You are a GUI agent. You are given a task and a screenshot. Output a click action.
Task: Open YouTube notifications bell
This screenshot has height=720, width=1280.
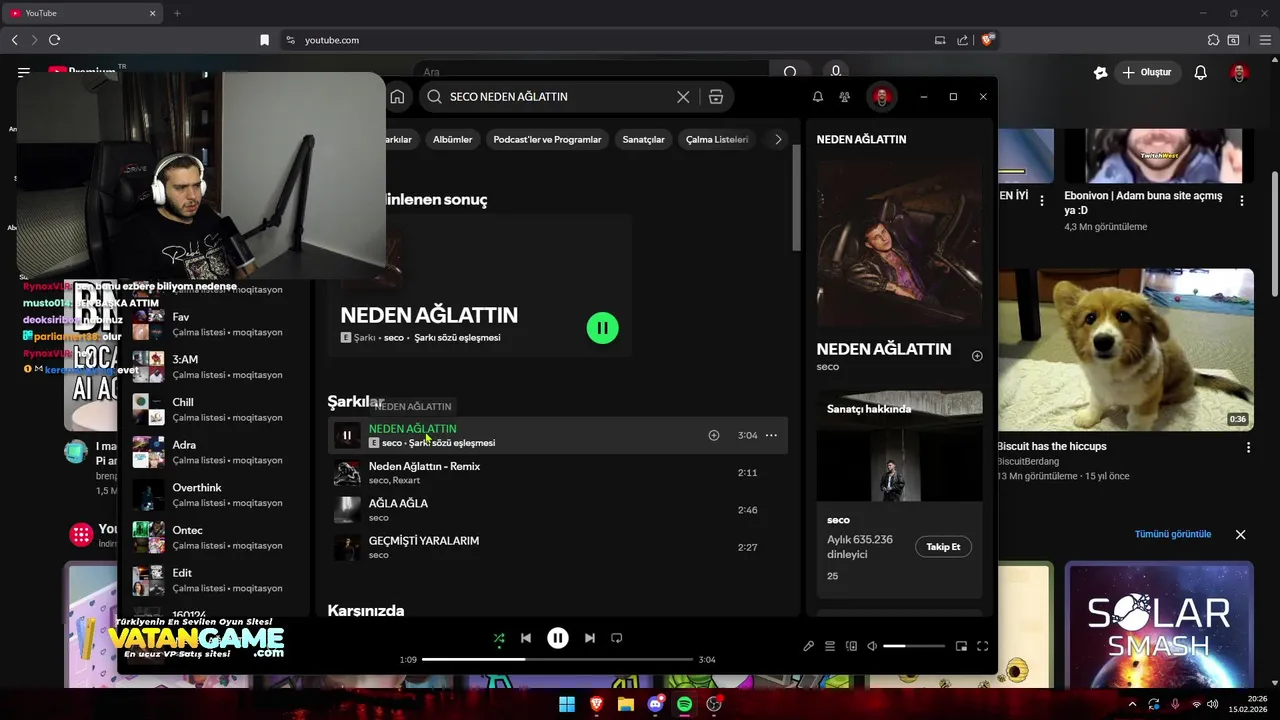[1201, 72]
